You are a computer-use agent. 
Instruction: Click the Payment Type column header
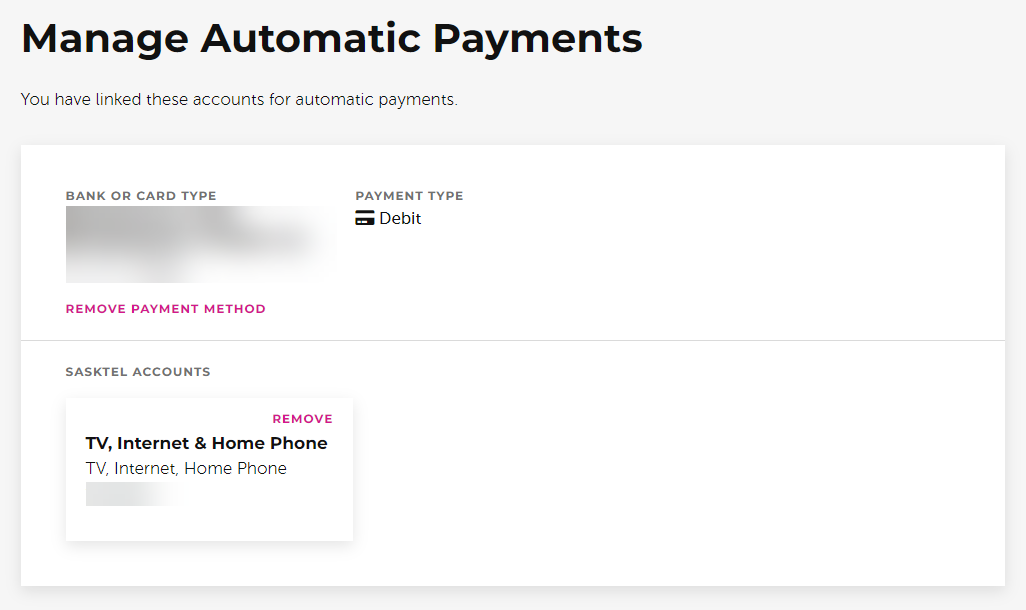coord(409,195)
